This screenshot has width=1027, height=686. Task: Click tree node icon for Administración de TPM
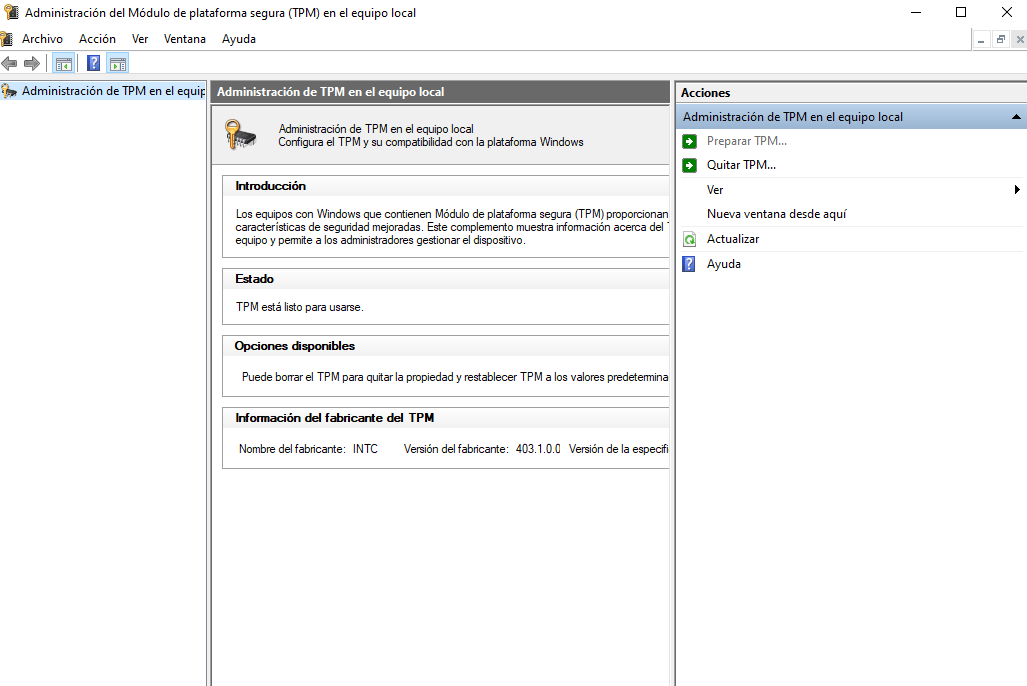pyautogui.click(x=9, y=91)
